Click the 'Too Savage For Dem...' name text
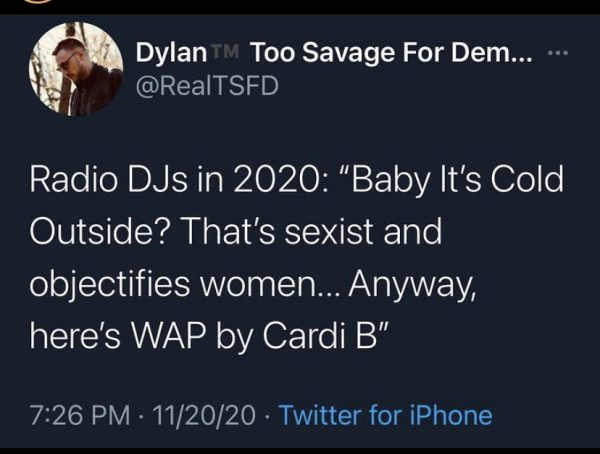This screenshot has height=454, width=600. [x=390, y=51]
